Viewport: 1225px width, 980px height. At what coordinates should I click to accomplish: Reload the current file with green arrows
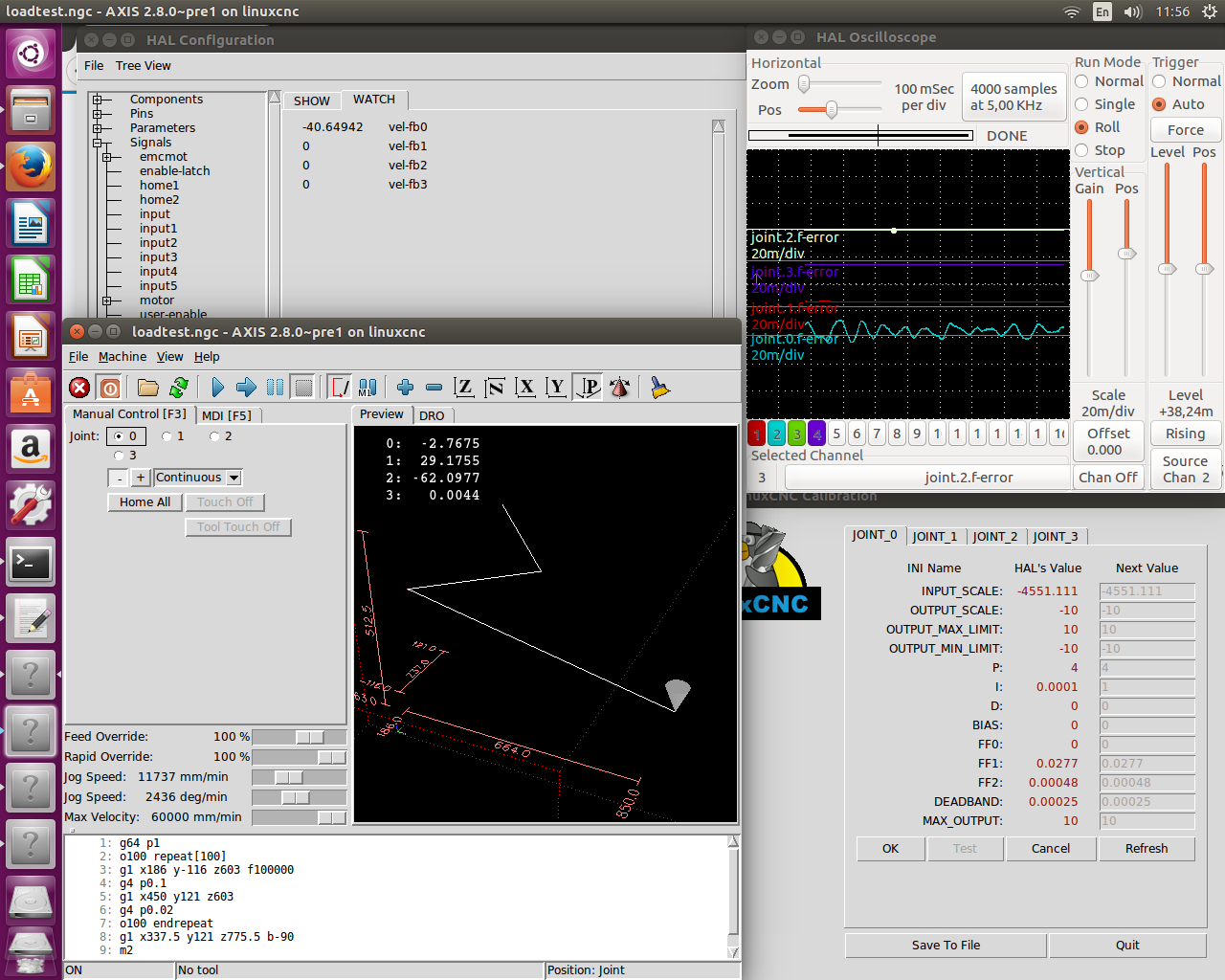pos(179,387)
